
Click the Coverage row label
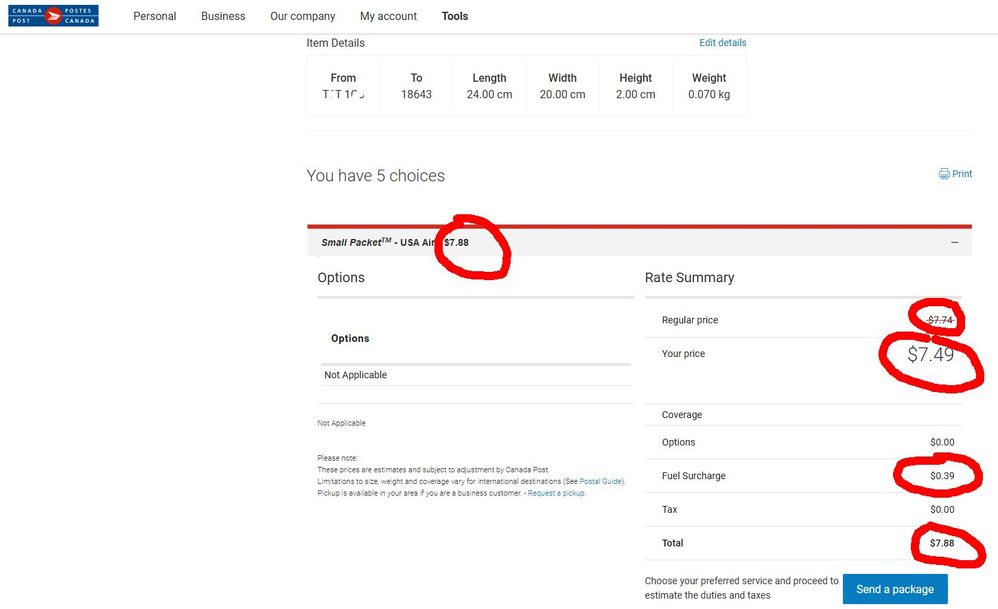682,415
